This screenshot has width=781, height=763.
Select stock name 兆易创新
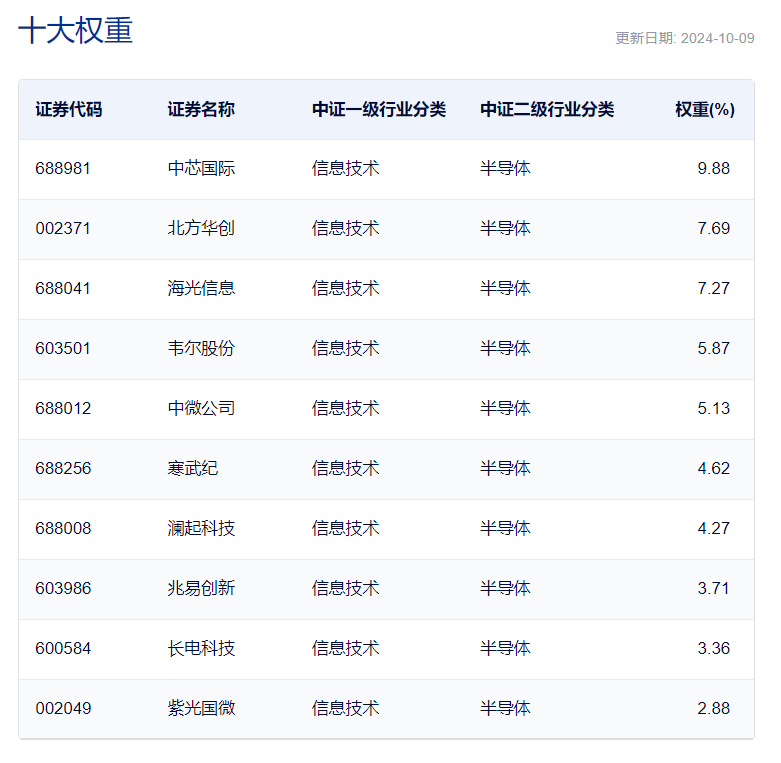click(201, 588)
